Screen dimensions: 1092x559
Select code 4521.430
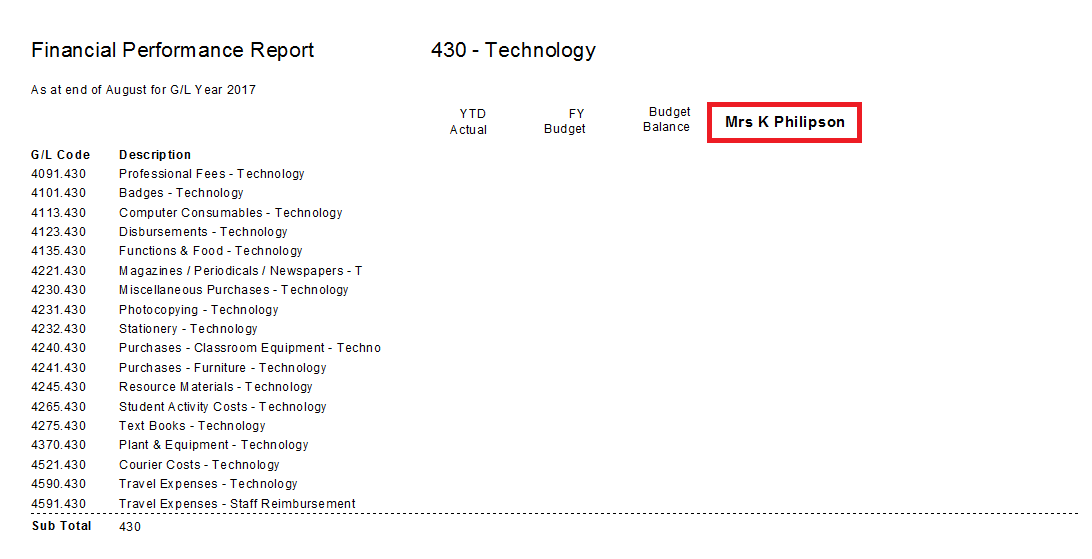click(58, 464)
